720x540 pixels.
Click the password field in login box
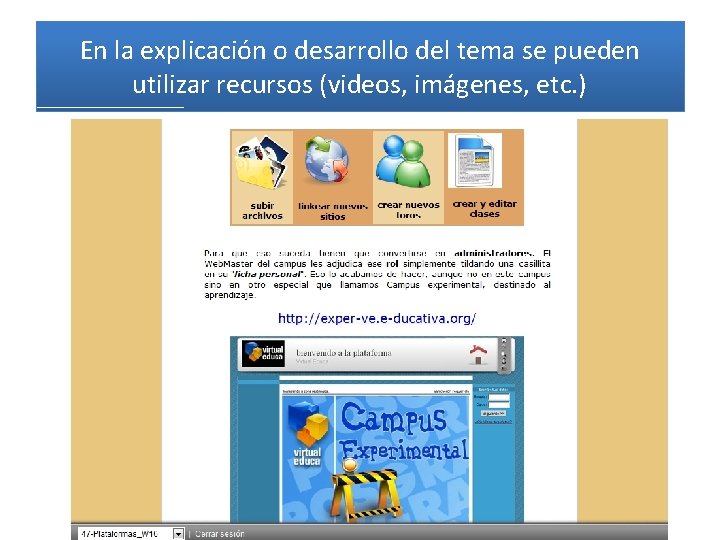click(499, 405)
